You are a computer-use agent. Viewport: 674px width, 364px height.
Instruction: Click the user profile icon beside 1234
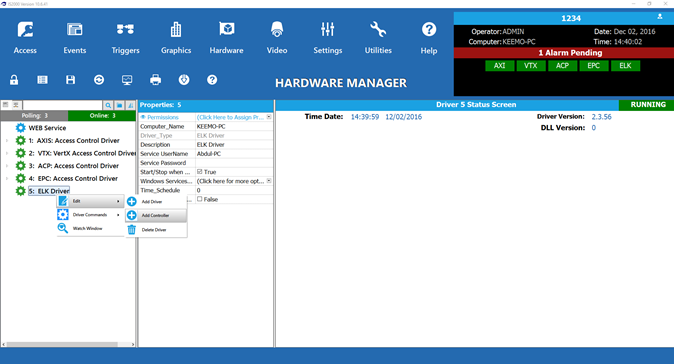point(660,17)
